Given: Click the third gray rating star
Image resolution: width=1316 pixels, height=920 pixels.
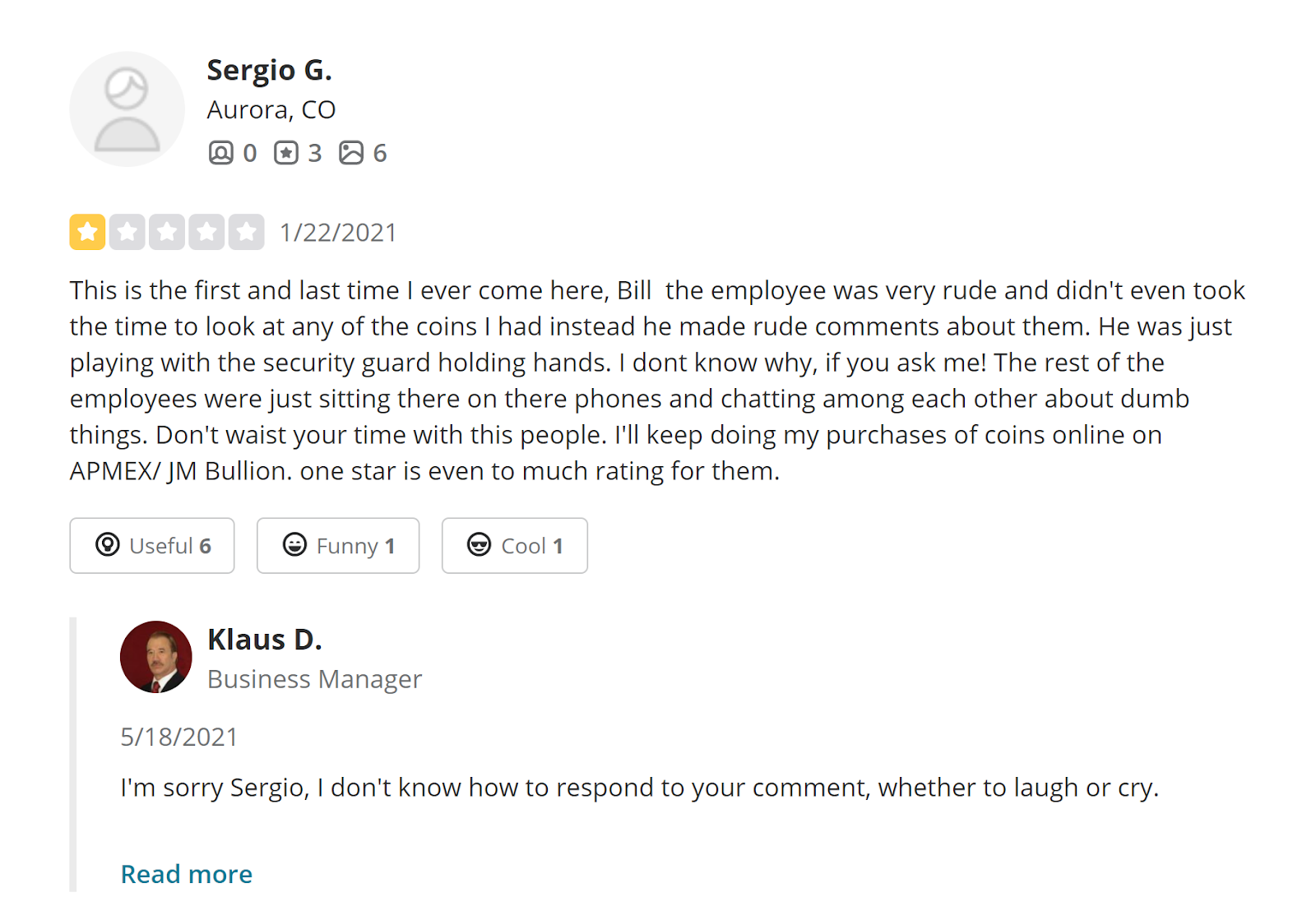Looking at the screenshot, I should point(167,232).
